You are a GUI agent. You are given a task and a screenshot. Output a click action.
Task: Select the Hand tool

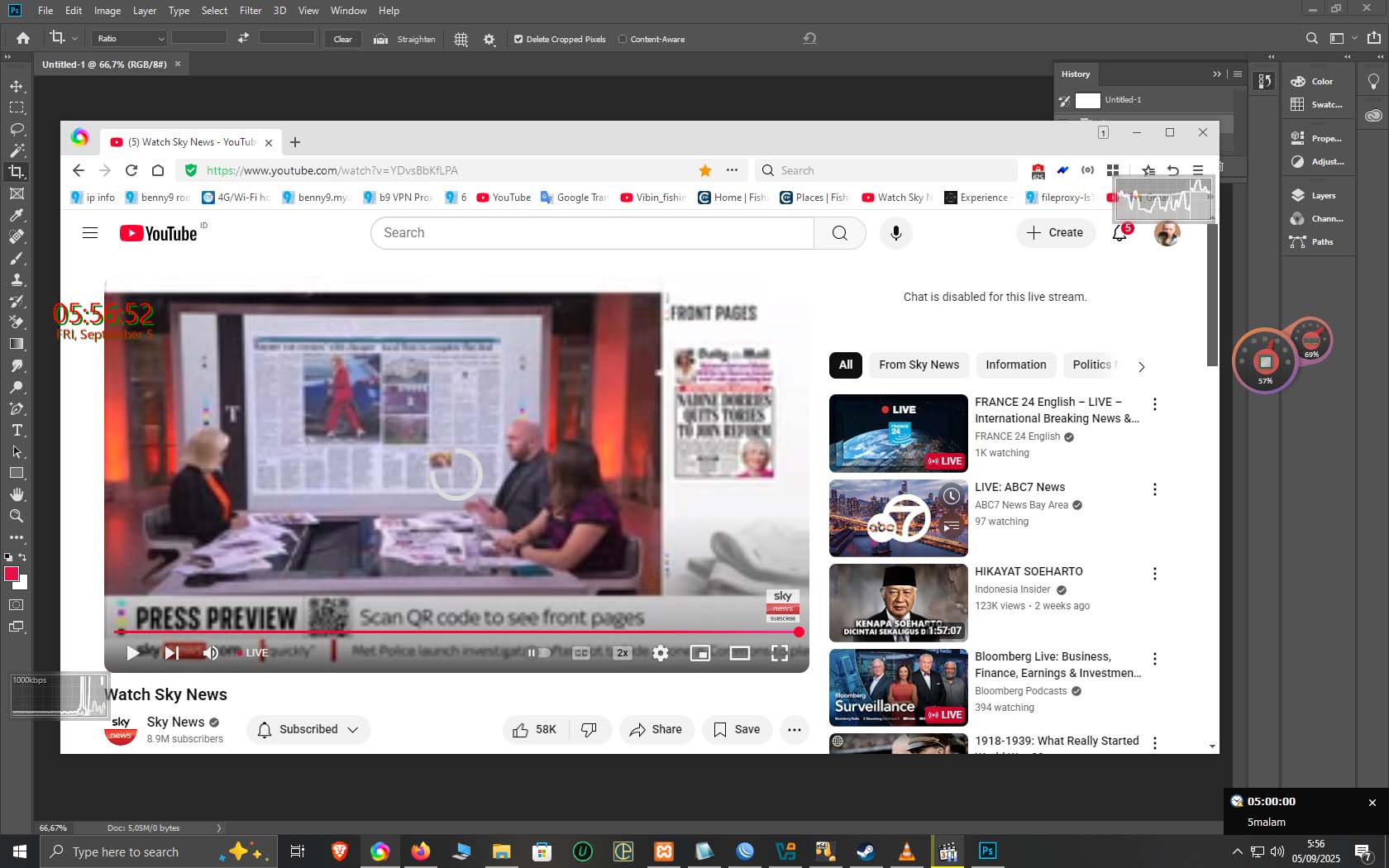[17, 494]
